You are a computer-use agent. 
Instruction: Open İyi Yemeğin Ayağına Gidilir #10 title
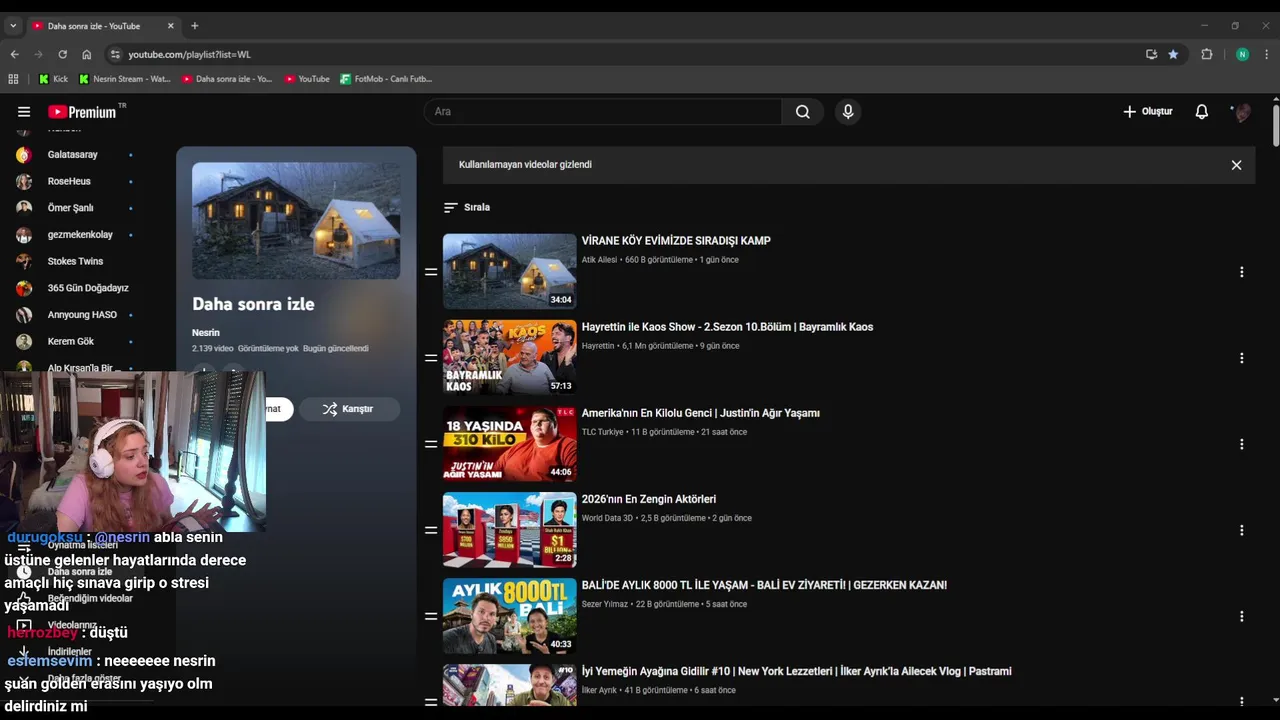point(797,671)
